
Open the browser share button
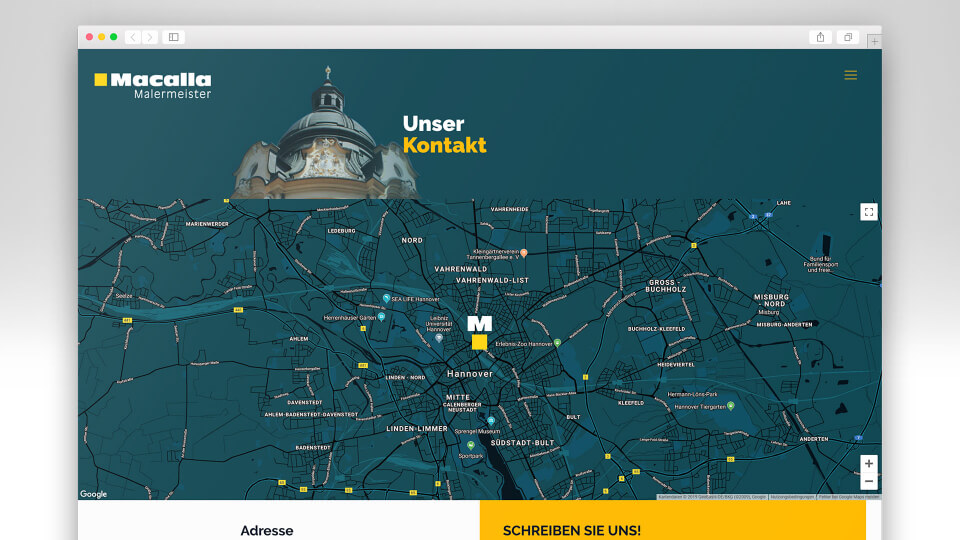pyautogui.click(x=820, y=37)
